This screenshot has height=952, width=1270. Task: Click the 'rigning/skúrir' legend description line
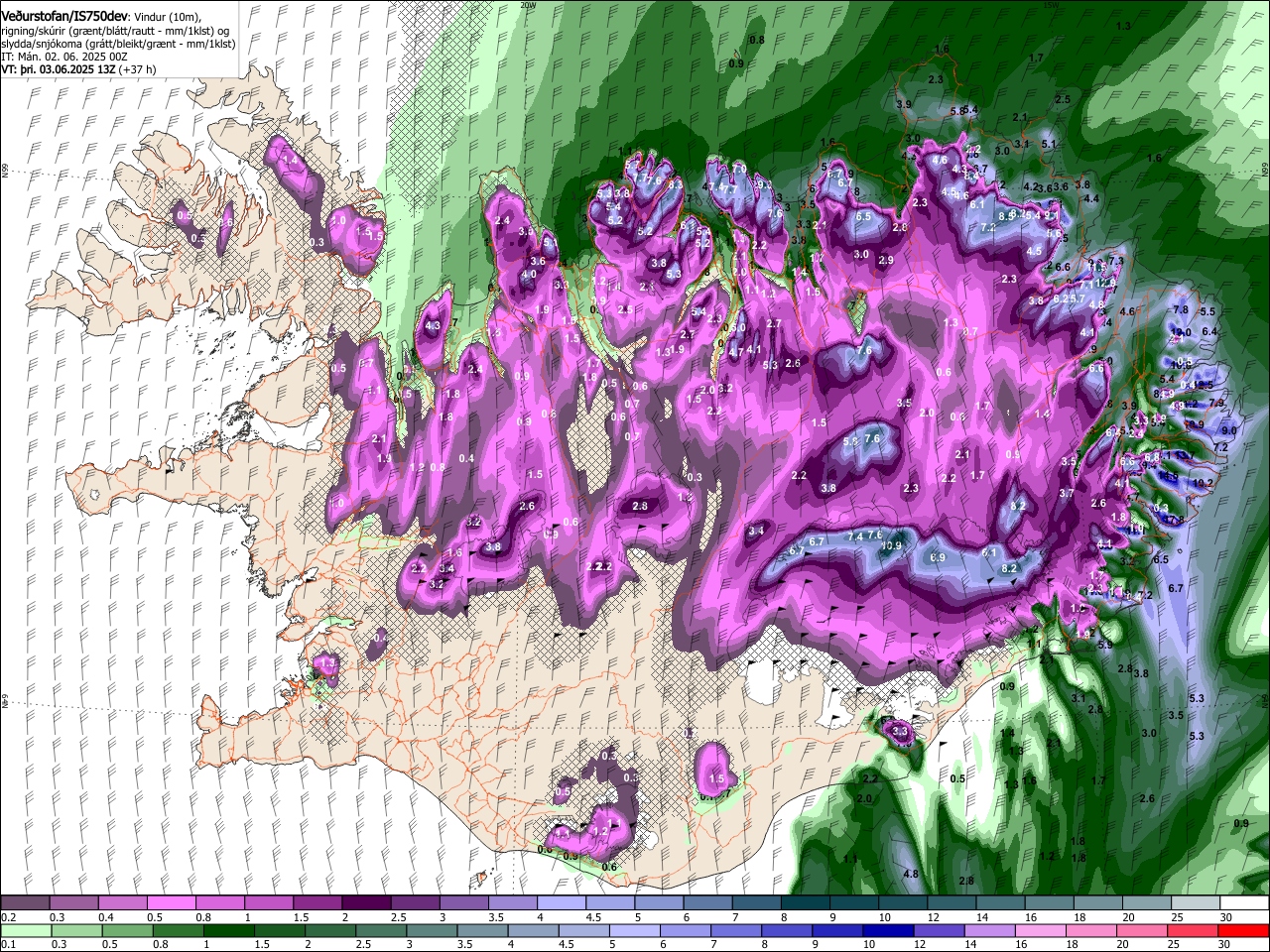pyautogui.click(x=117, y=33)
